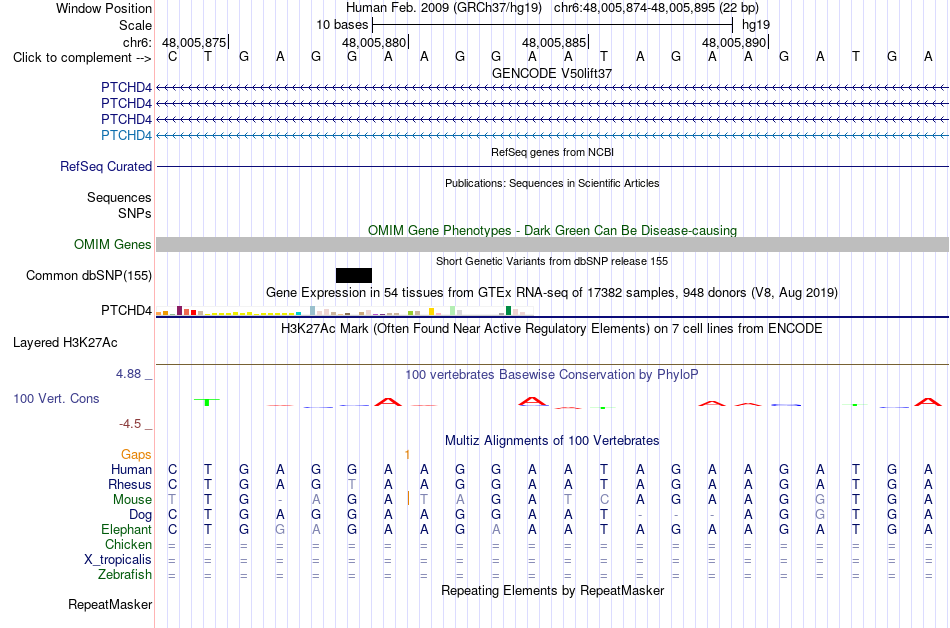This screenshot has width=950, height=628.
Task: Click 'Multiz Alignments of 100 Vertebrates' title
Action: 552,441
